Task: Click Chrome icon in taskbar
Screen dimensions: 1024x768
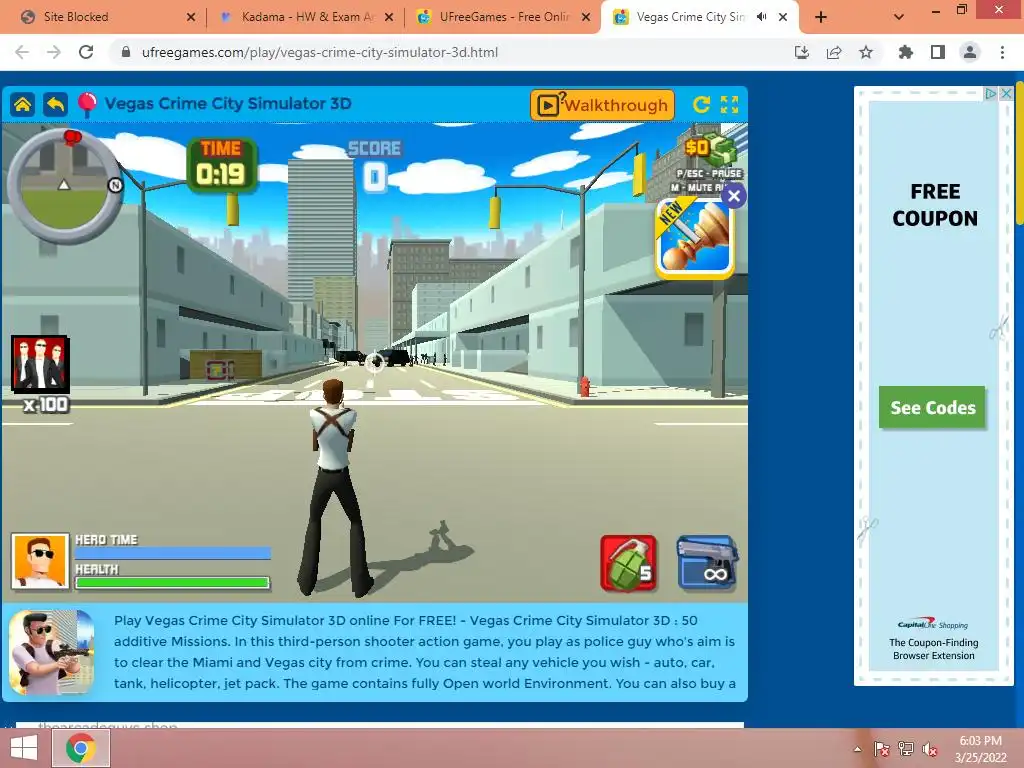Action: pyautogui.click(x=81, y=748)
